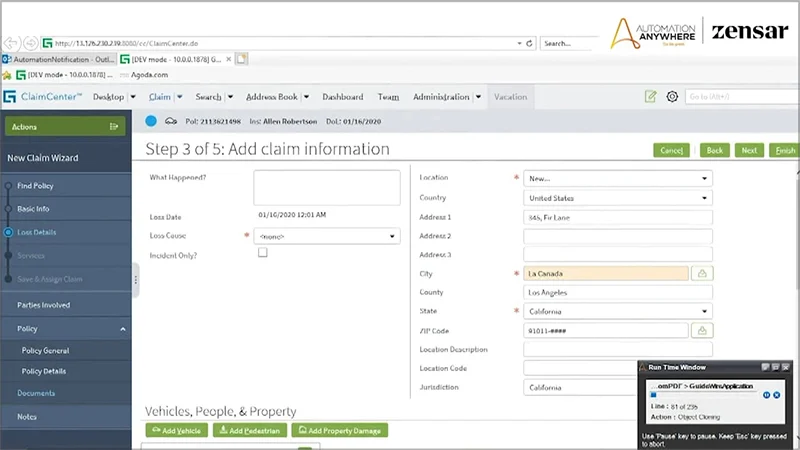Expand the Desktop menu arrow
The image size is (800, 450).
tap(133, 96)
